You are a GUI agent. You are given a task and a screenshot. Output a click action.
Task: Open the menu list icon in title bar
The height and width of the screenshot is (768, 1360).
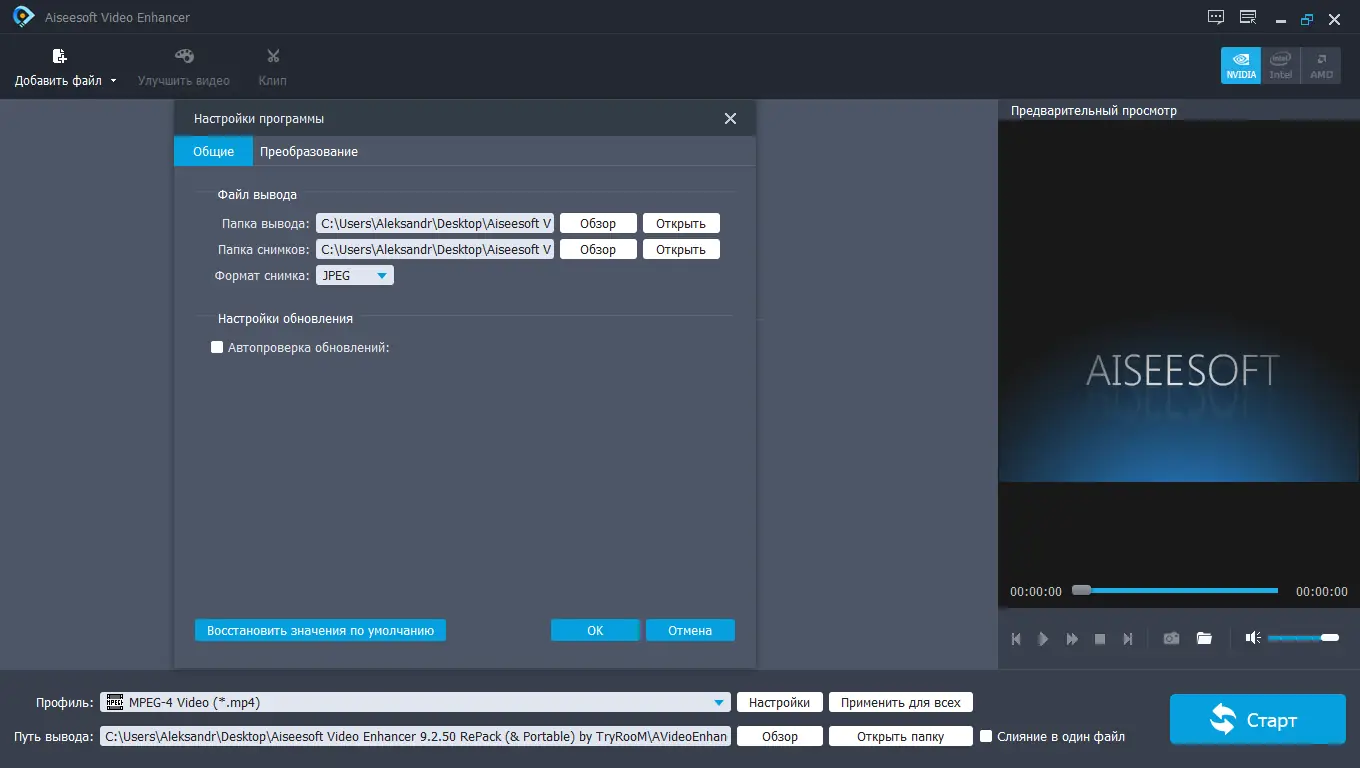click(1248, 17)
